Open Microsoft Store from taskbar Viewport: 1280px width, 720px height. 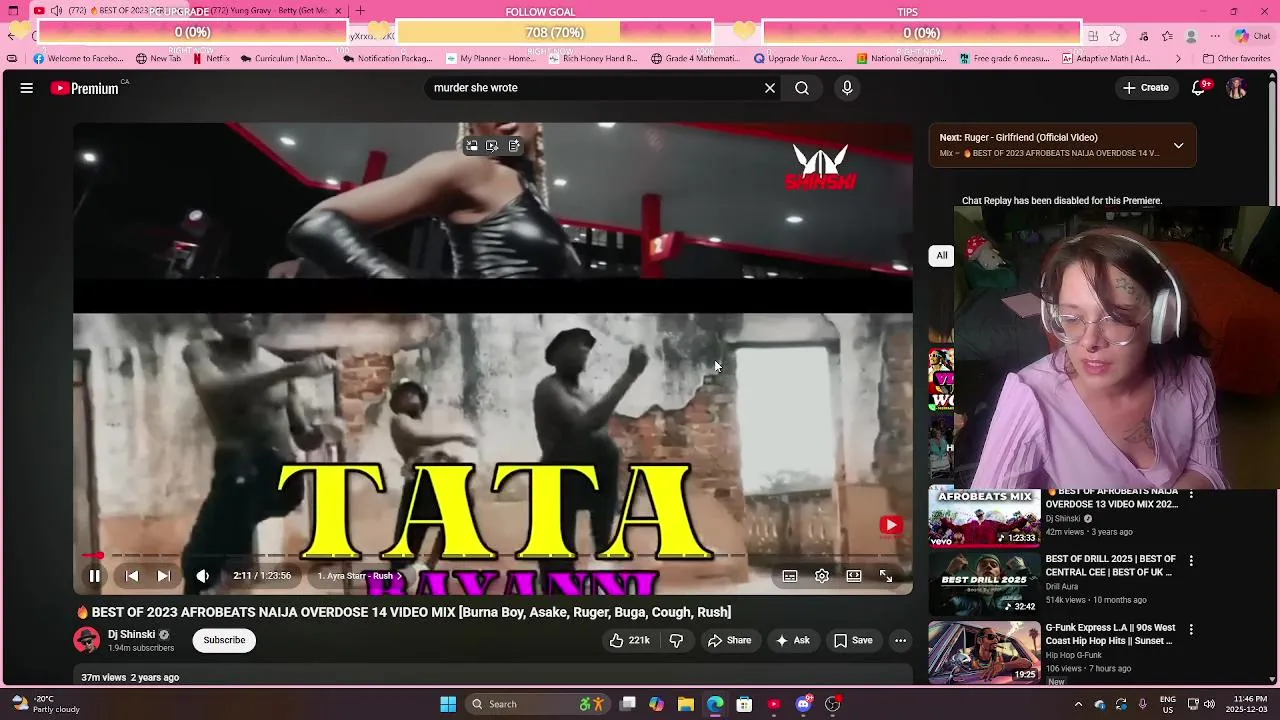(x=744, y=704)
